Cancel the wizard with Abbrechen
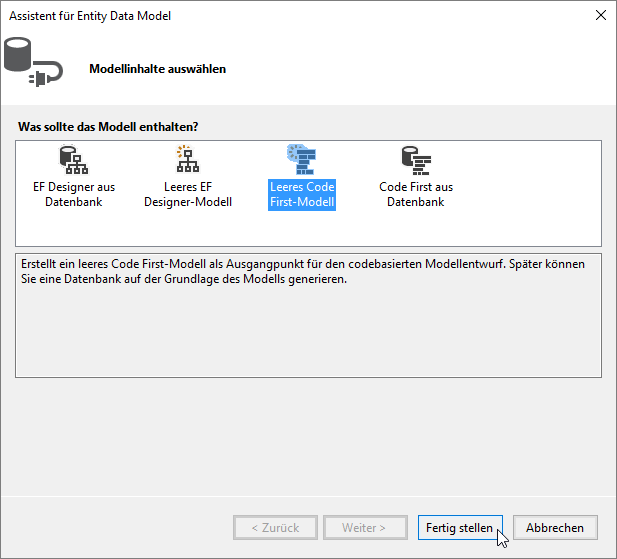Image resolution: width=617 pixels, height=559 pixels. (555, 527)
